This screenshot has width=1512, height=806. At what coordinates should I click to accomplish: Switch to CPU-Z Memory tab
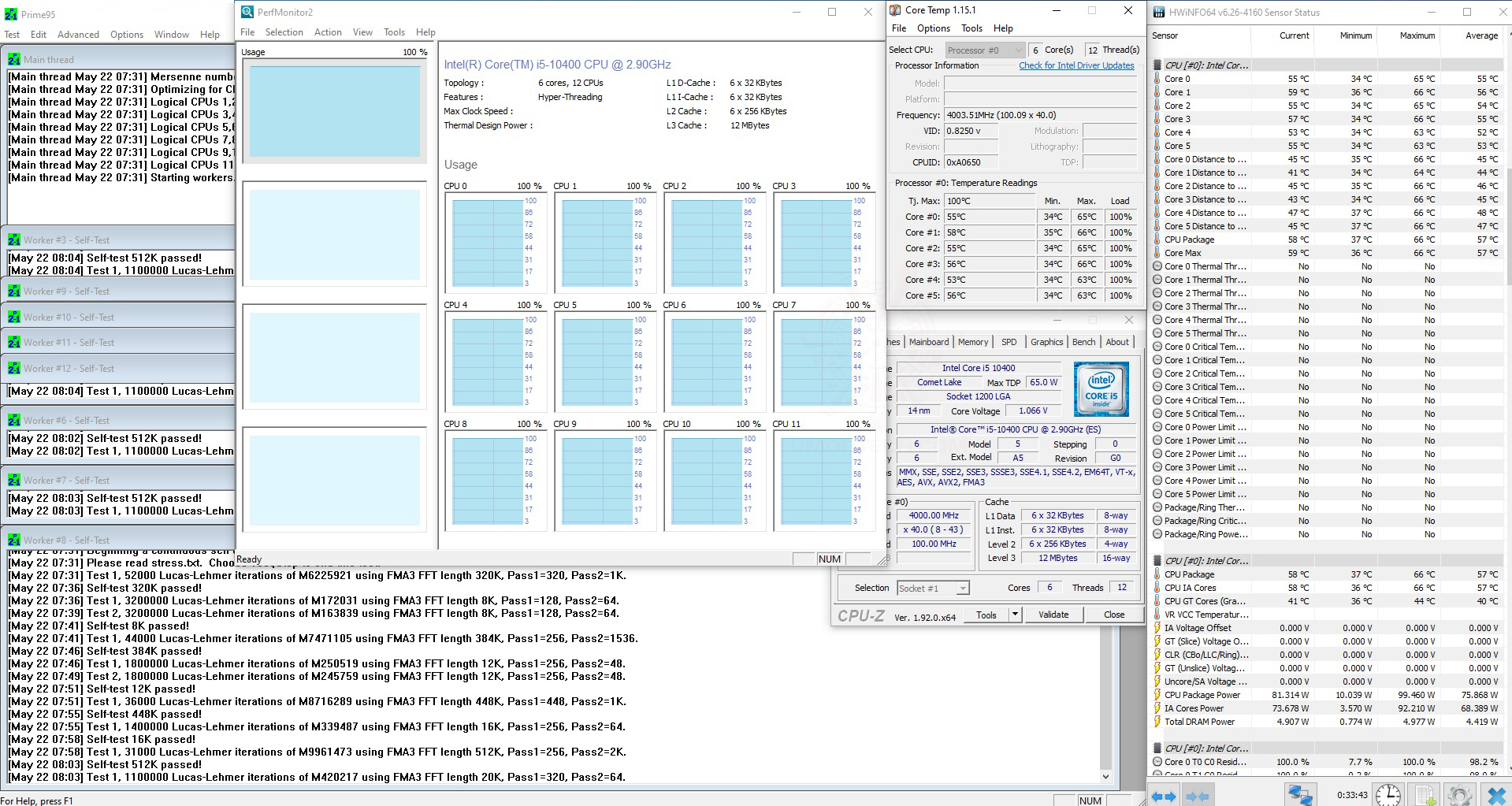pyautogui.click(x=973, y=342)
